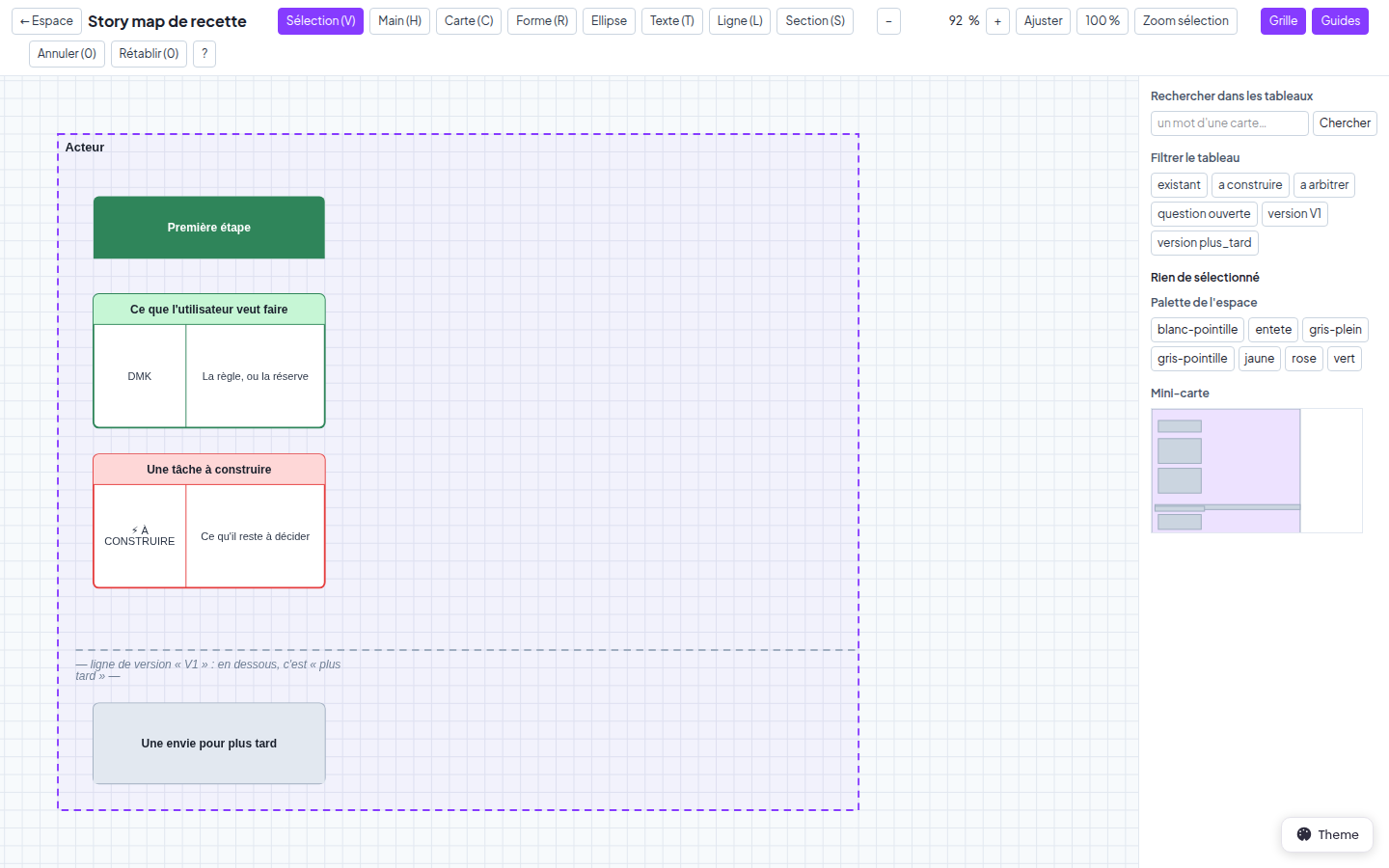Image resolution: width=1389 pixels, height=868 pixels.
Task: Activate the Ligne (L) tool
Action: (740, 21)
